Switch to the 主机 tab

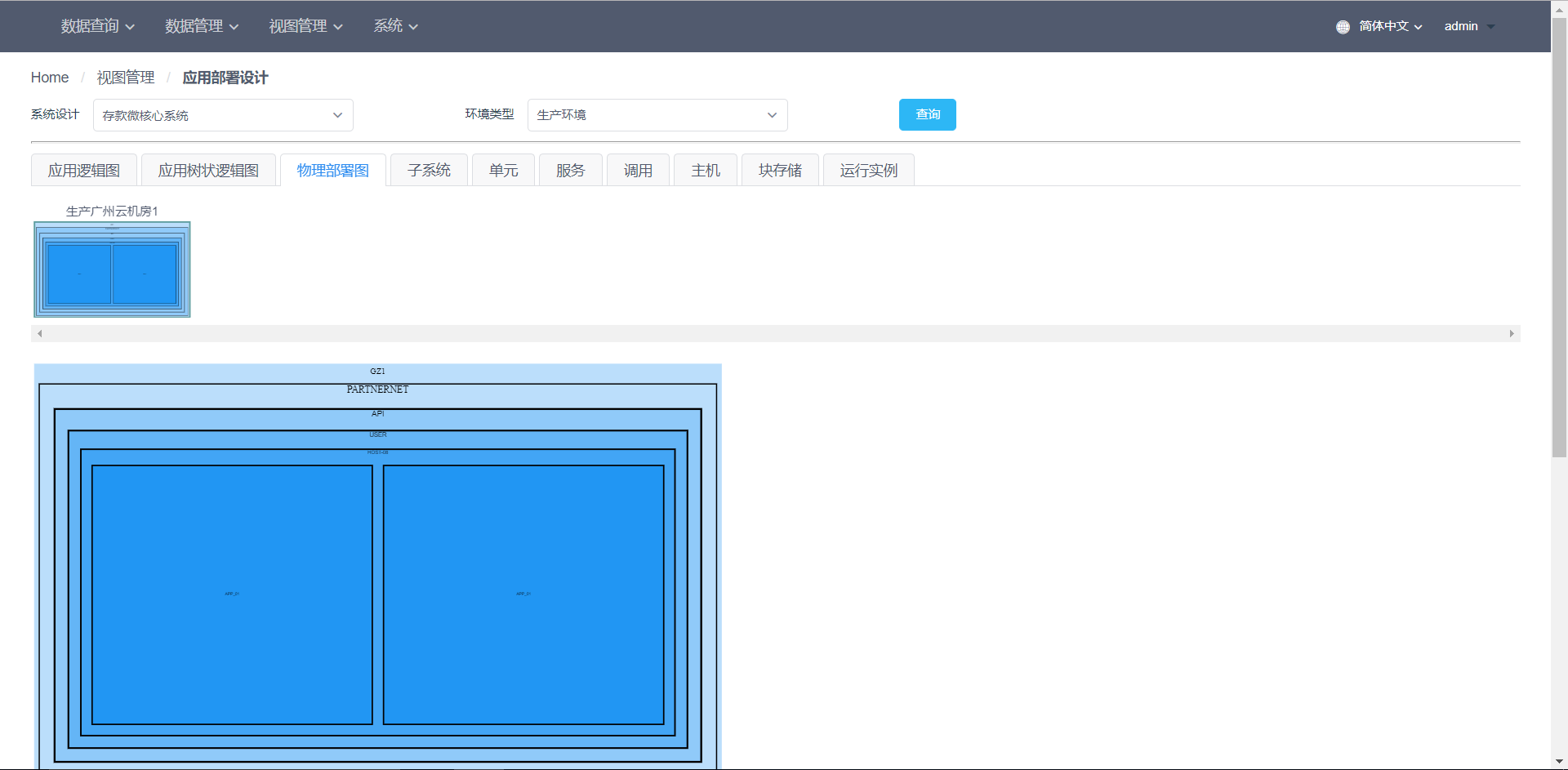[706, 170]
